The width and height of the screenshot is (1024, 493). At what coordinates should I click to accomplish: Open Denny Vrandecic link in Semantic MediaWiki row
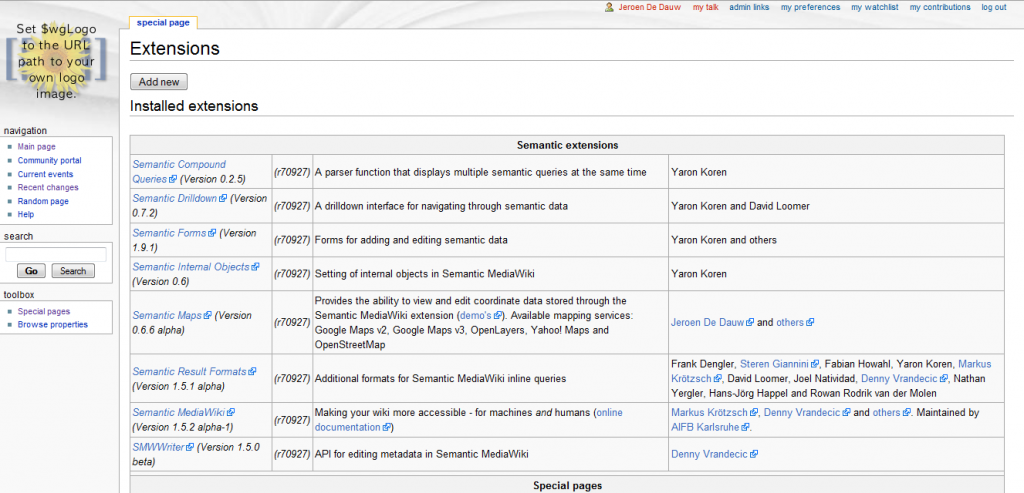(x=807, y=413)
